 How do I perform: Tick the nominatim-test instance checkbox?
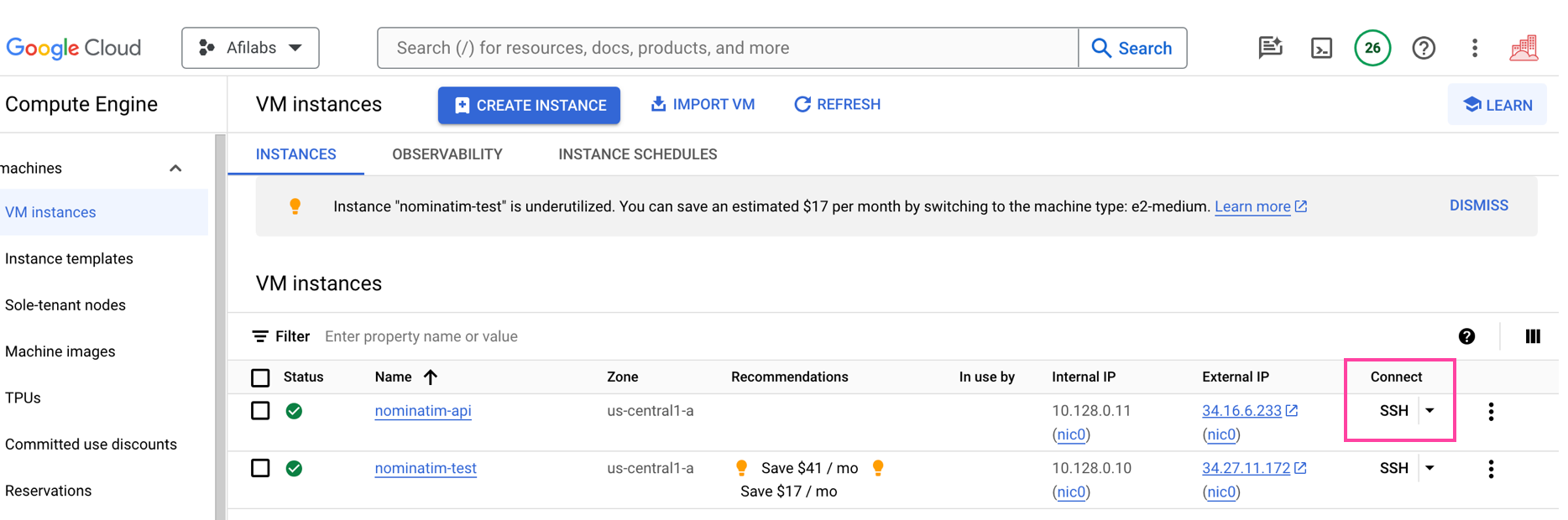261,468
